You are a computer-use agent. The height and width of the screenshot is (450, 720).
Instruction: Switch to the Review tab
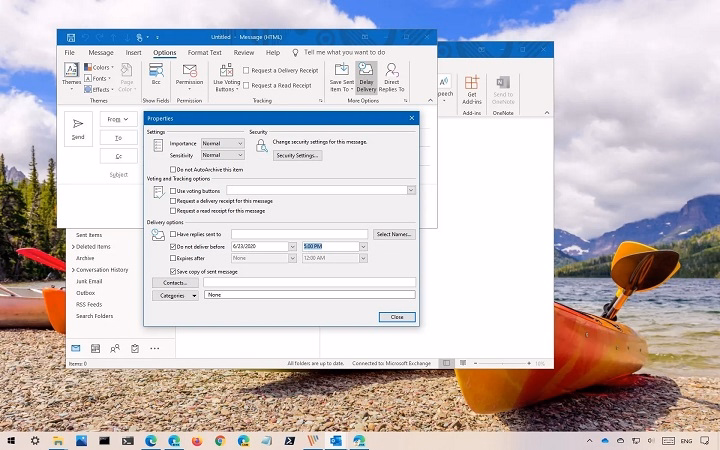pos(244,52)
